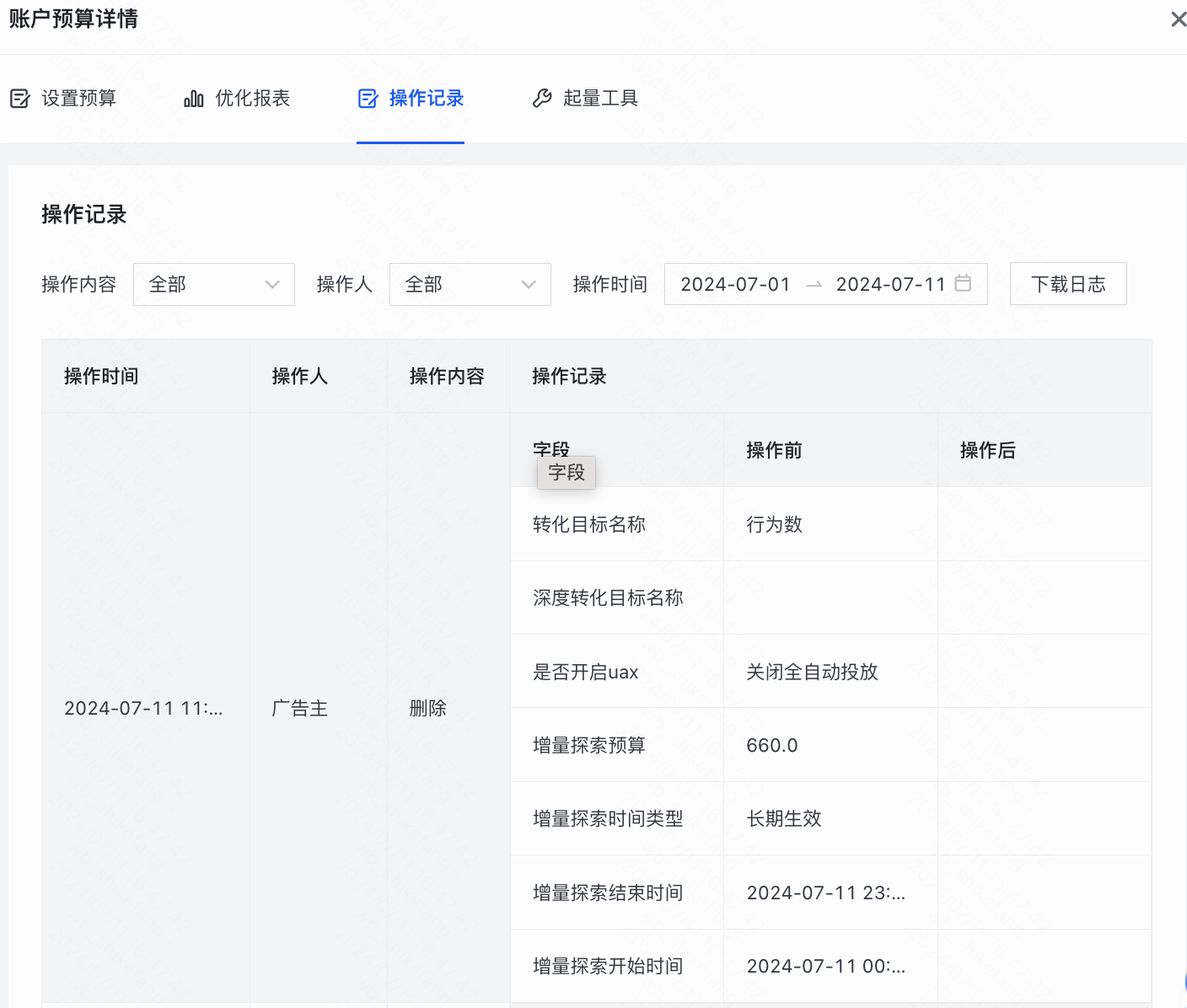Viewport: 1187px width, 1008px height.
Task: Click the wrench icon beside 起量工具
Action: pyautogui.click(x=542, y=99)
